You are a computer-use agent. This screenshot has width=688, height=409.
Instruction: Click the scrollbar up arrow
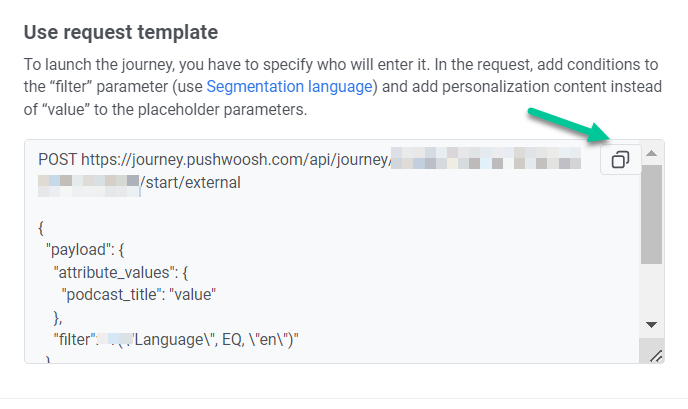point(651,154)
